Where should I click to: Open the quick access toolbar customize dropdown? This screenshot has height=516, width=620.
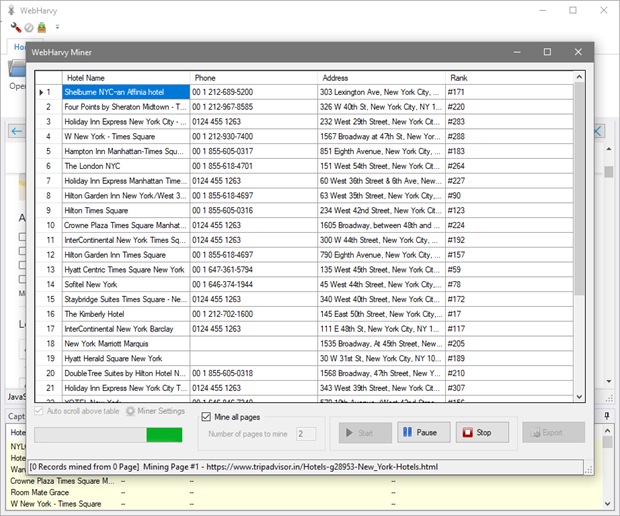[57, 27]
